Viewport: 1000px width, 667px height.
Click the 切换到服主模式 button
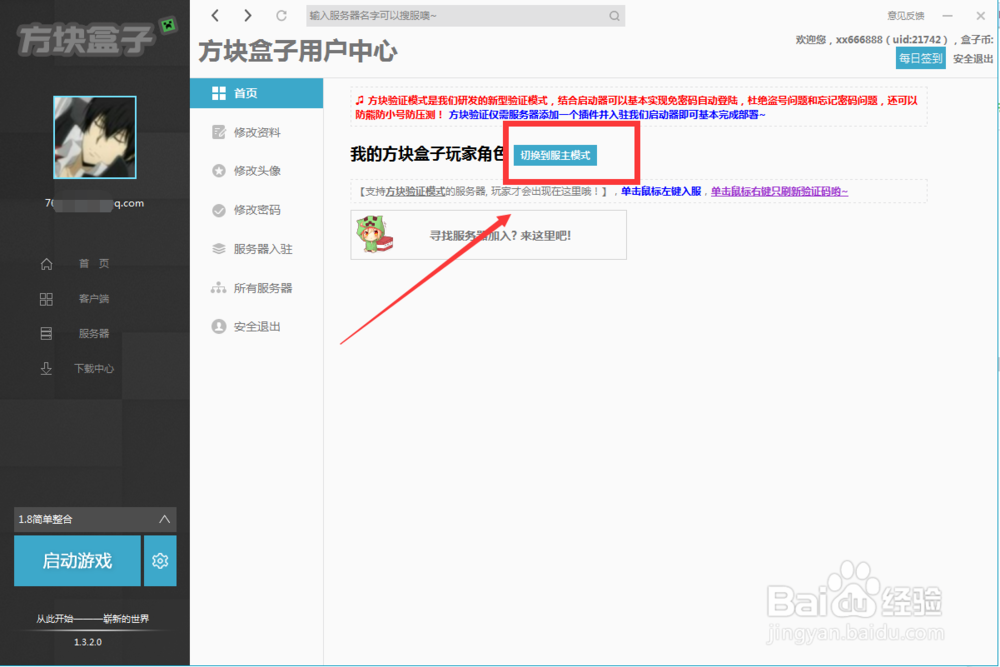[x=555, y=155]
